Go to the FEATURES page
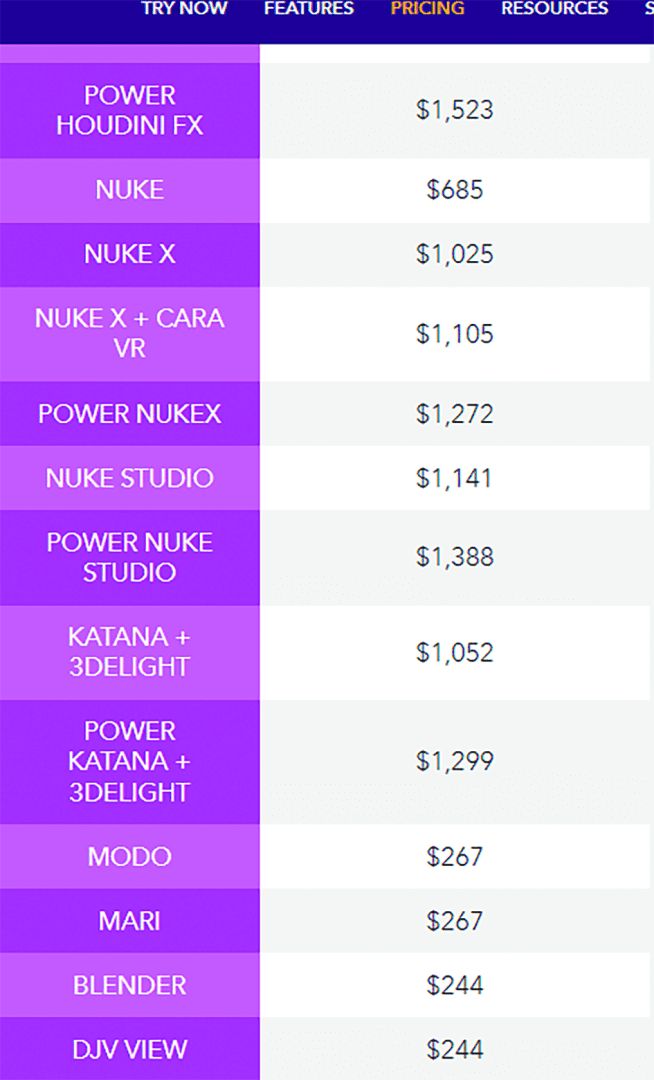 point(309,9)
